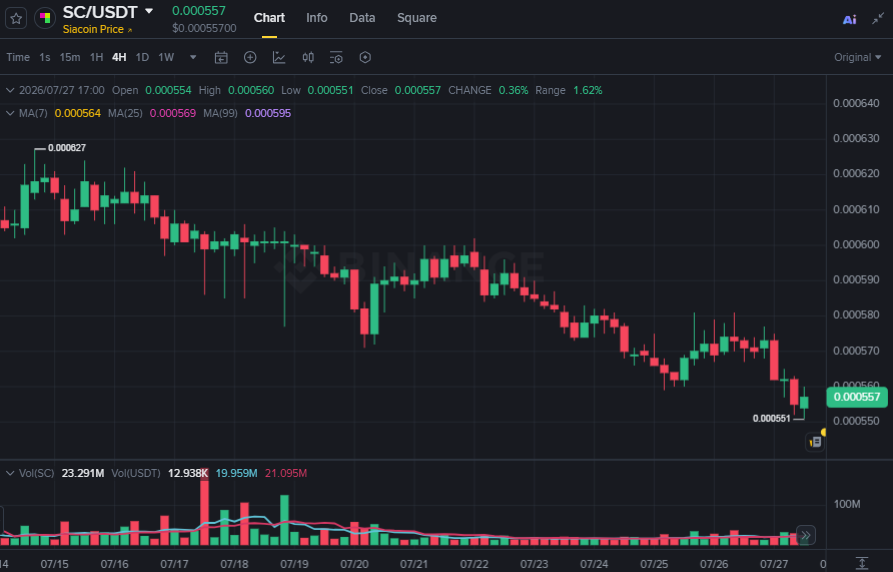Select the Time line chart view
The image size is (893, 572).
pos(18,58)
